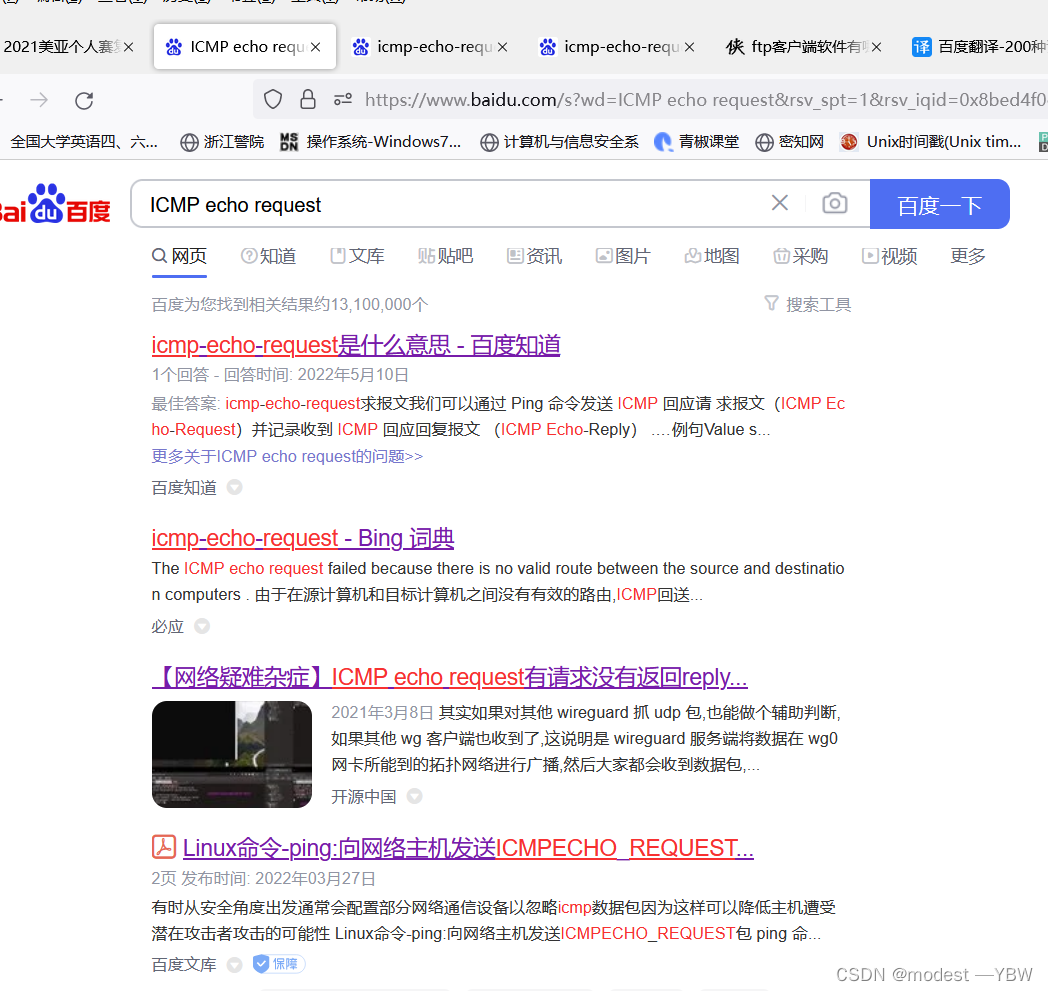
Task: Click the PDF icon beside Linux命令-ping result
Action: [x=163, y=847]
